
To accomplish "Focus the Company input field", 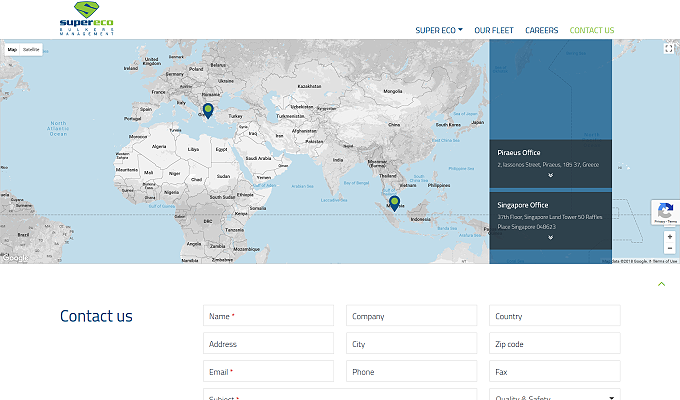I will coord(412,315).
